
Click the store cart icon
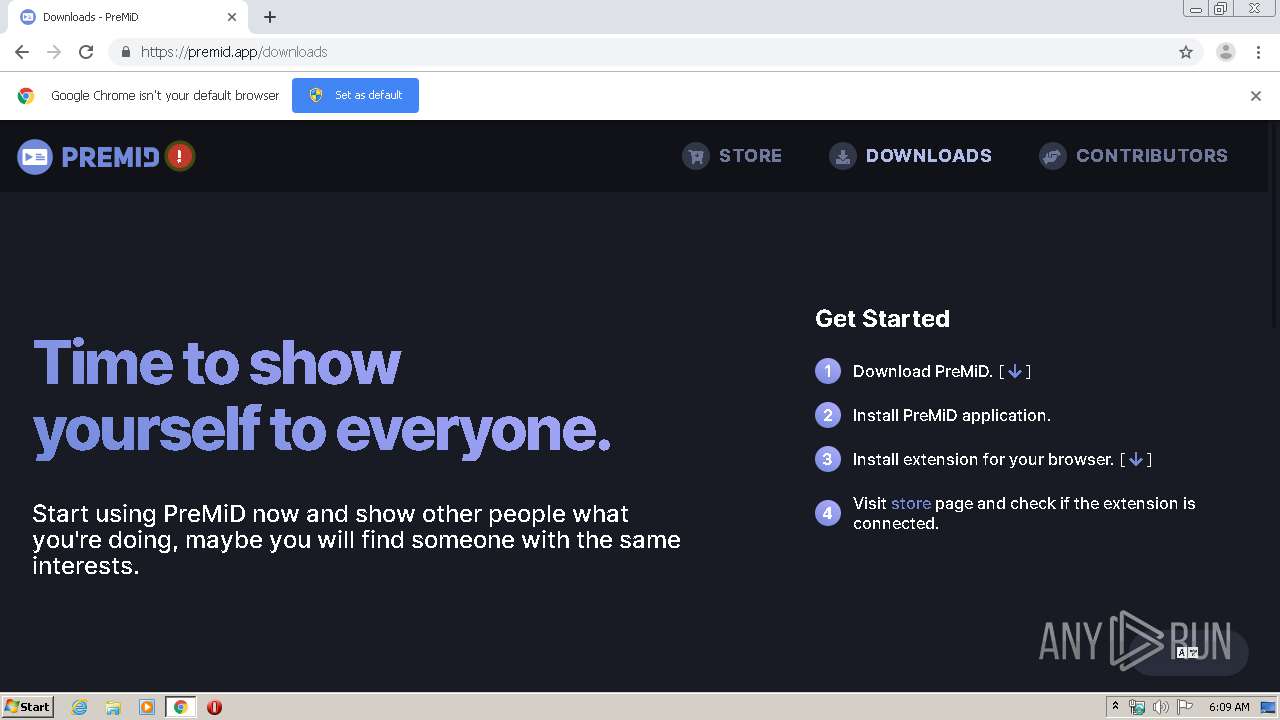coord(696,156)
